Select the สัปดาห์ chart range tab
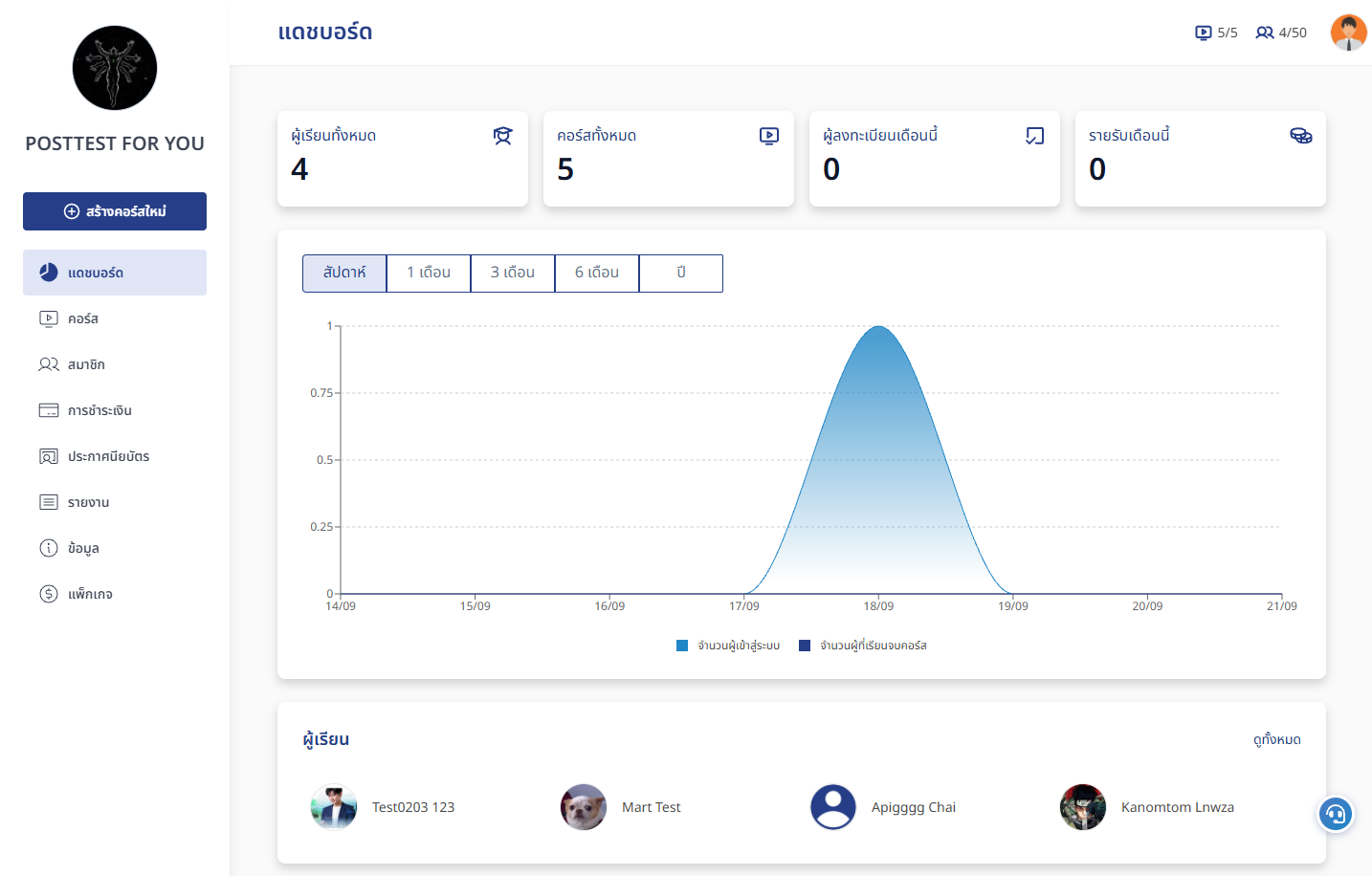This screenshot has height=876, width=1372. tap(344, 274)
